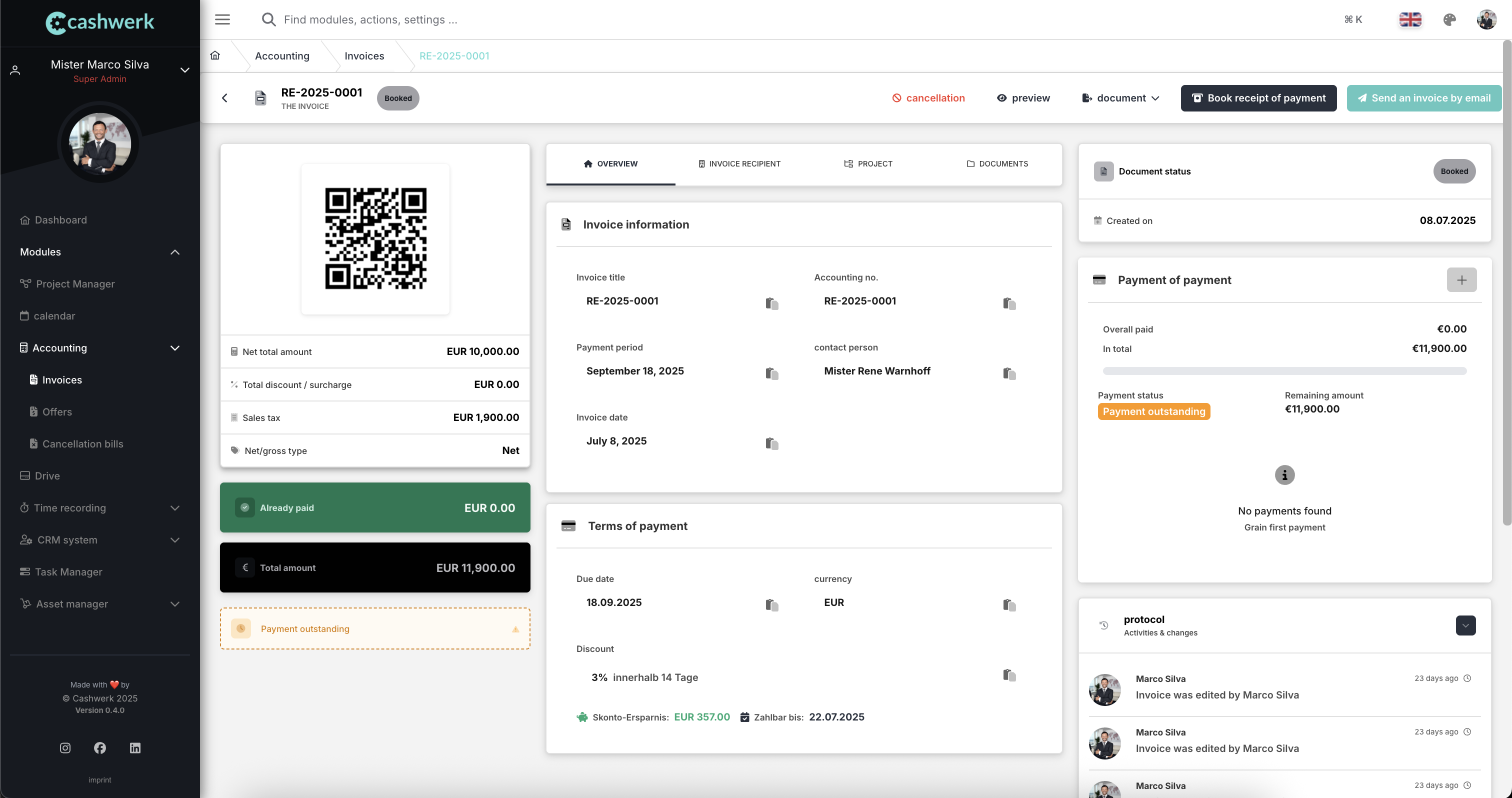Click the Total amount black card
This screenshot has width=1512, height=798.
pos(375,567)
